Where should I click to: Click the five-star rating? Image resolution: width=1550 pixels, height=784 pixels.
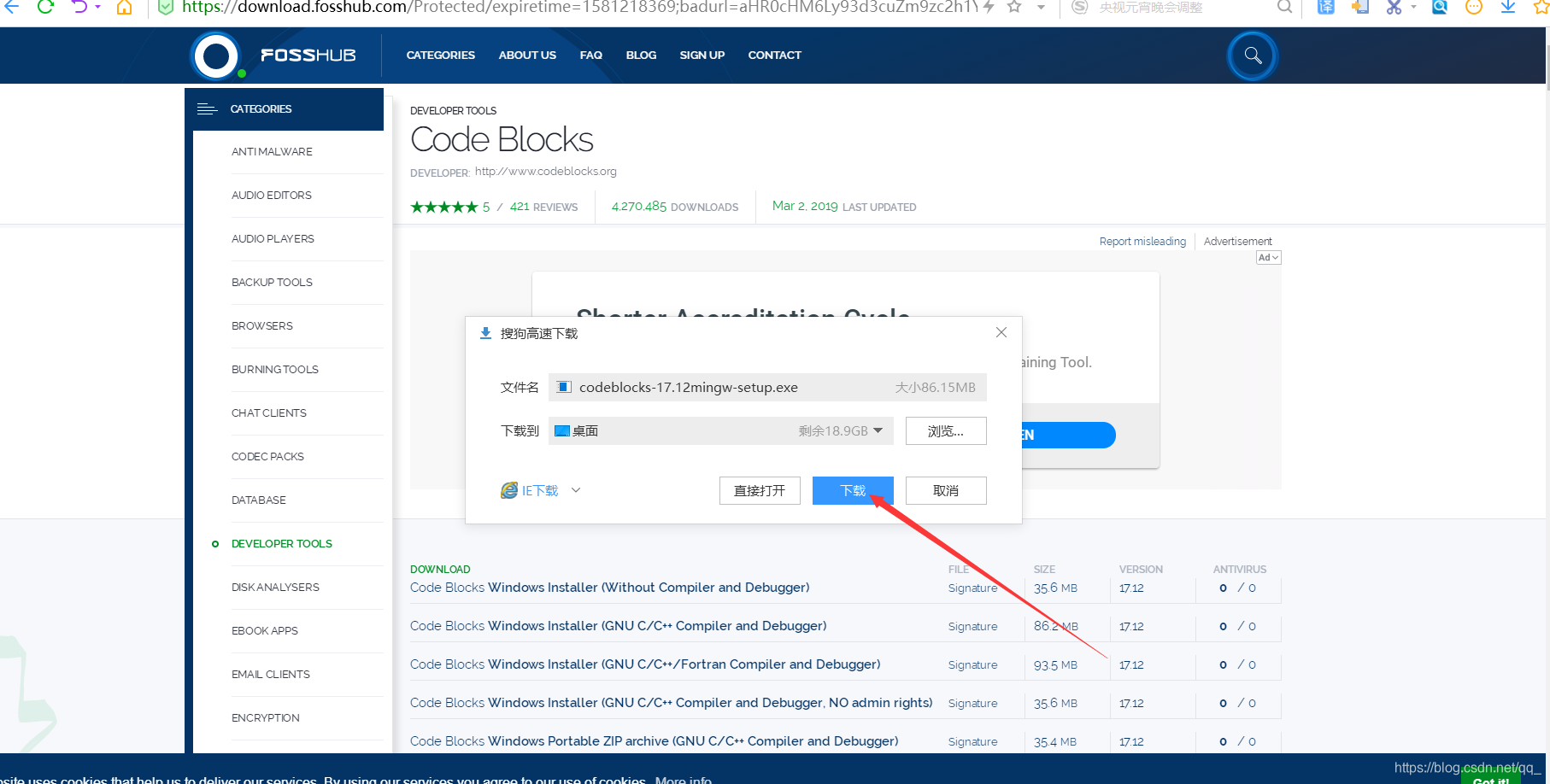444,207
